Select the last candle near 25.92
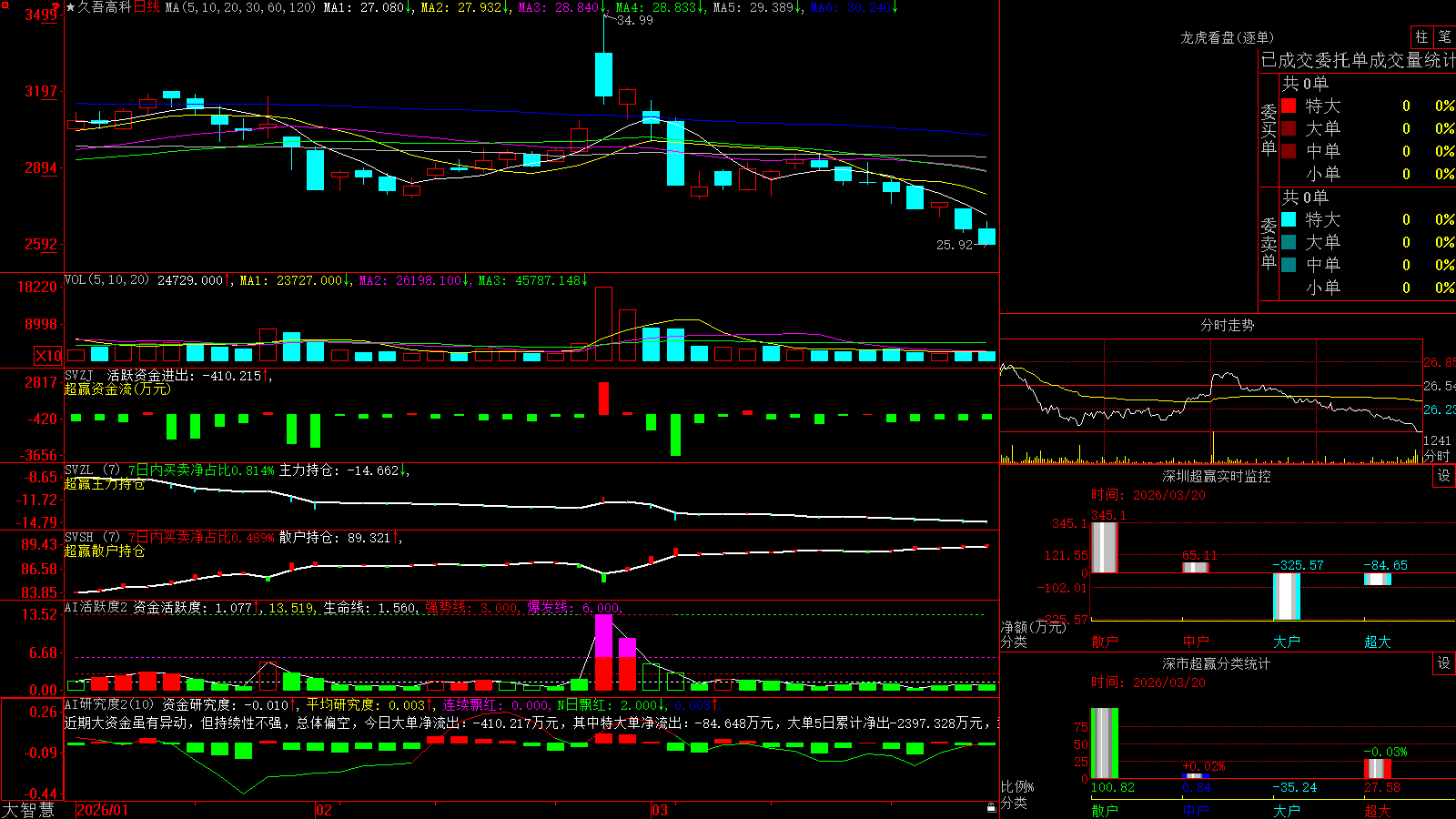The image size is (1456, 819). coord(986,237)
